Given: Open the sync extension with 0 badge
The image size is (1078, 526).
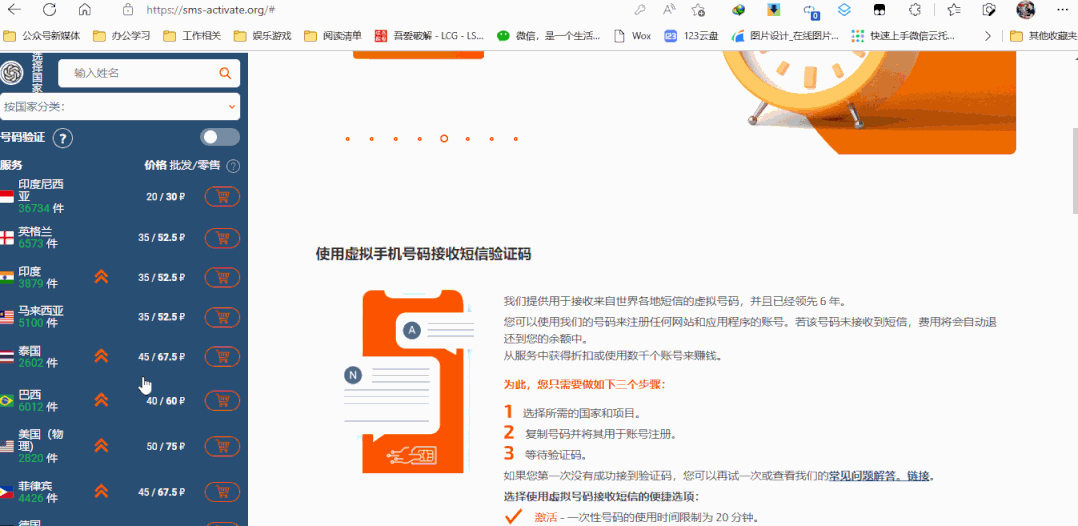Looking at the screenshot, I should (811, 10).
